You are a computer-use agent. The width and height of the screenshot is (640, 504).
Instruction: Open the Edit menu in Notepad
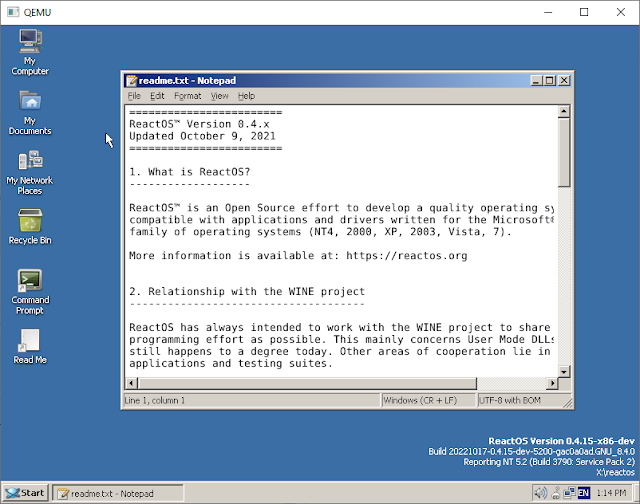pos(157,96)
